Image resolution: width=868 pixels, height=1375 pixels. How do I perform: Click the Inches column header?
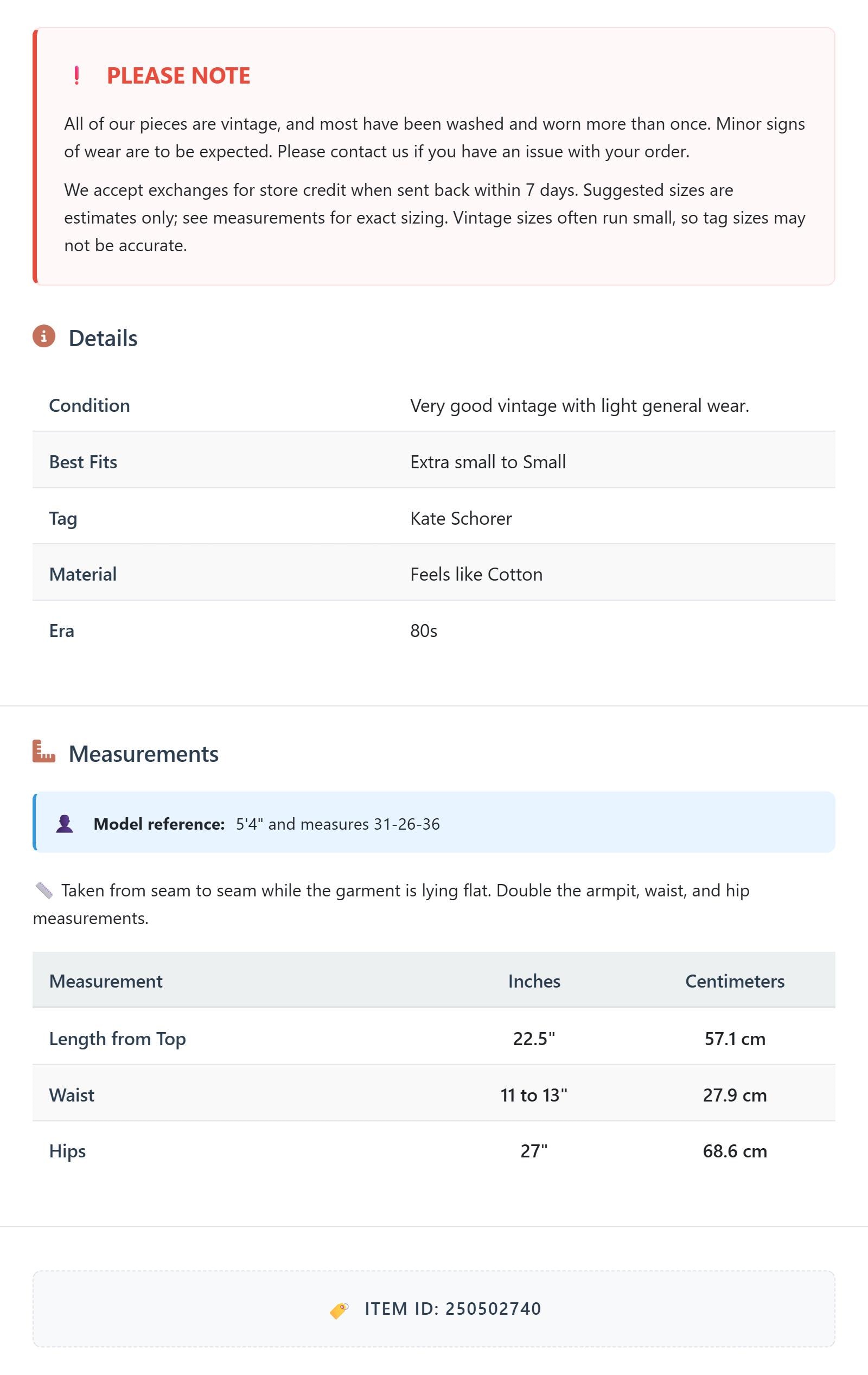(x=534, y=981)
